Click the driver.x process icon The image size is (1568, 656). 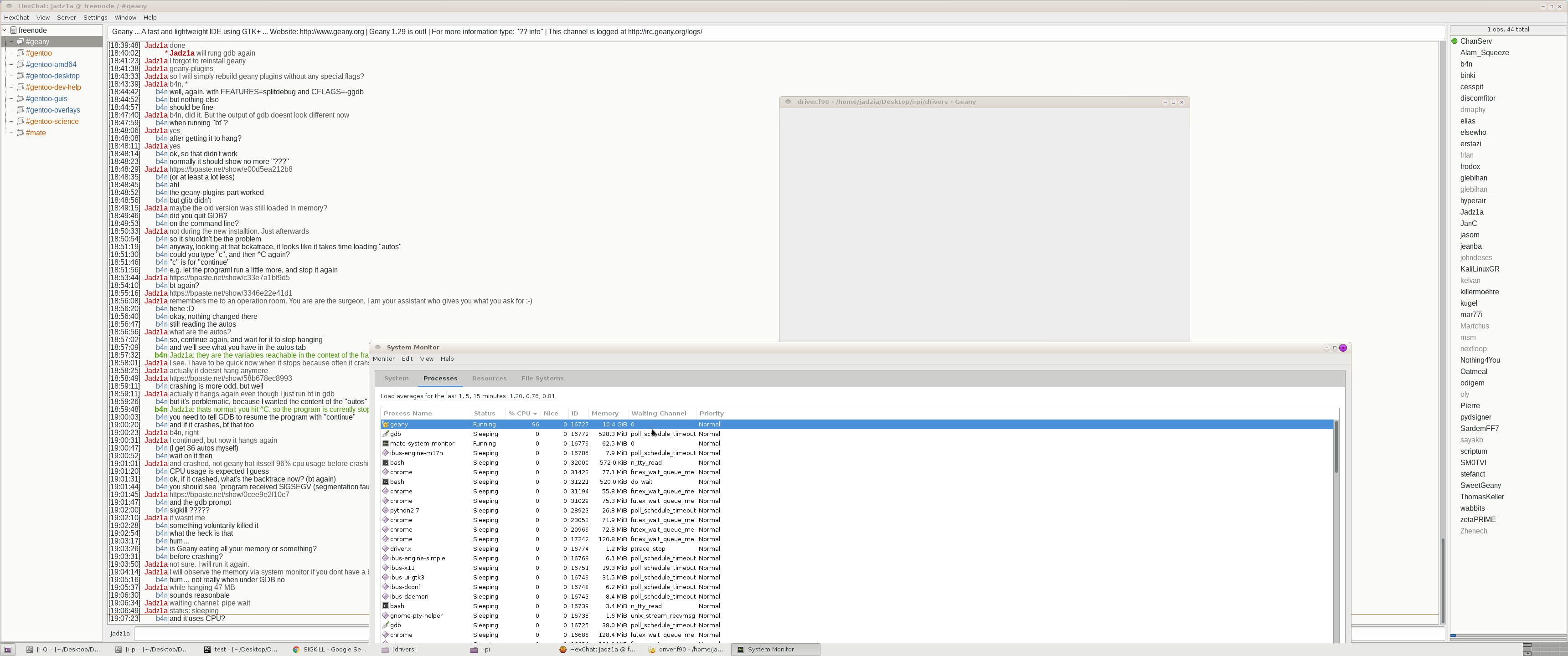pos(385,549)
